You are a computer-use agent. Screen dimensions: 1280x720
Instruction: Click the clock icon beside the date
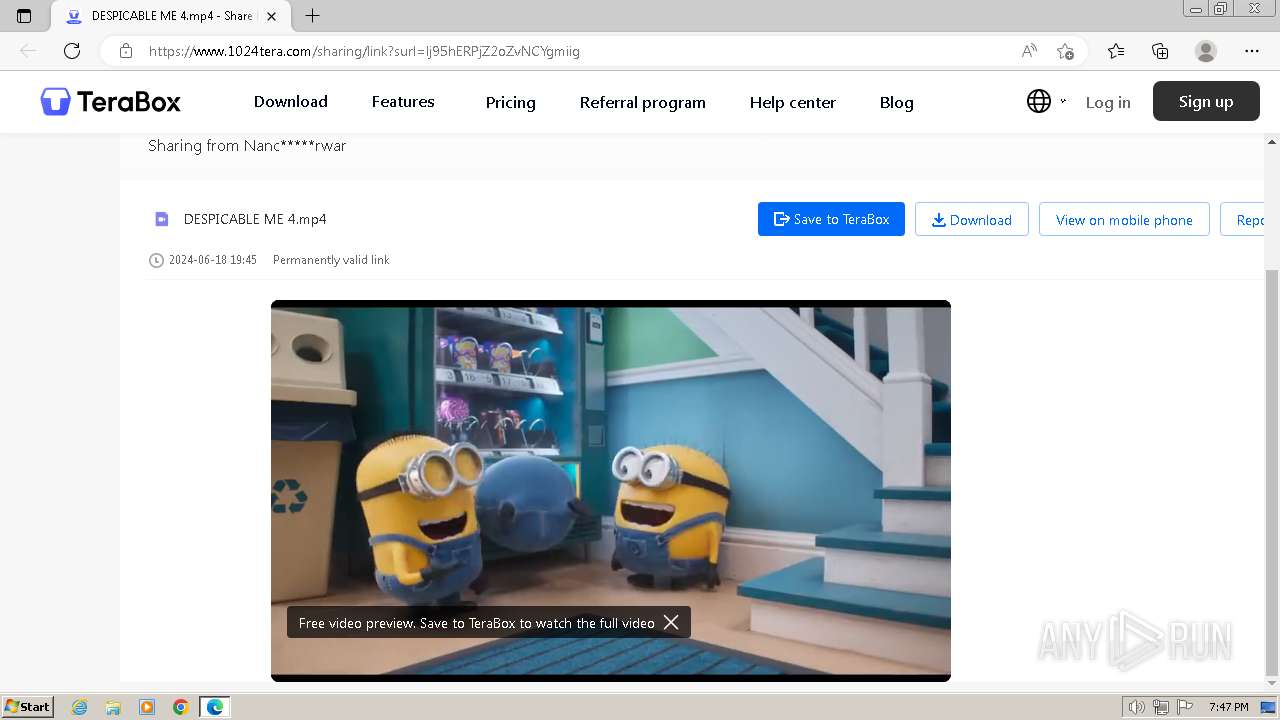(x=156, y=260)
